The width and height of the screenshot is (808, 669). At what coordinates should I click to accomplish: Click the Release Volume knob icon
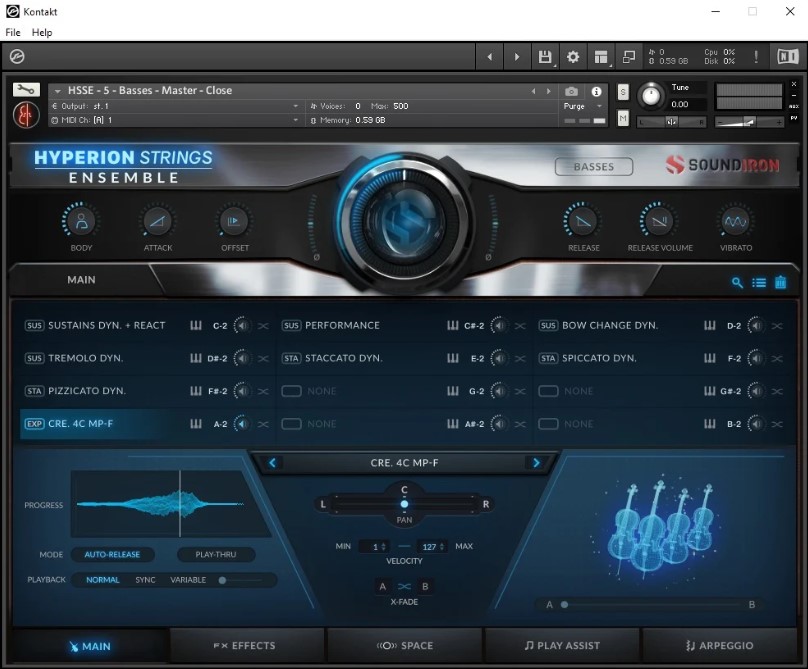pos(659,221)
